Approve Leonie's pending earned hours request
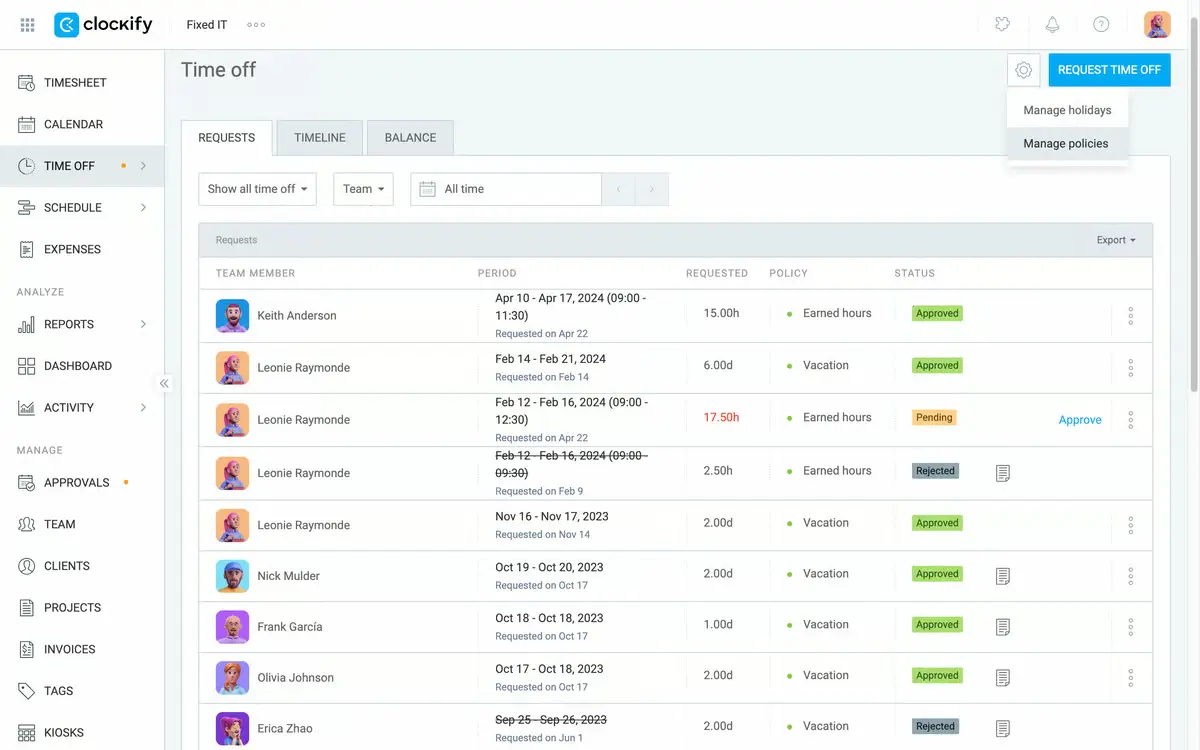 1080,420
